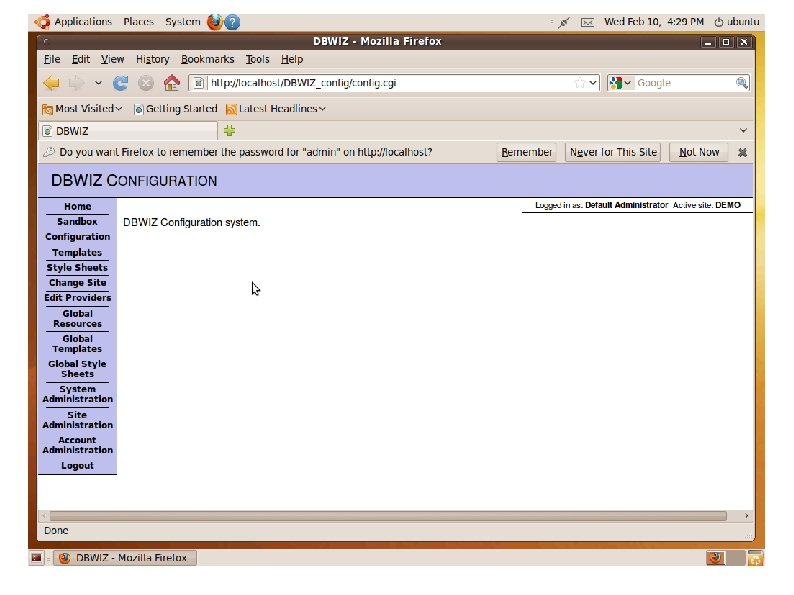Screen dimensions: 794x595
Task: Open the URL bar history dropdown
Action: click(593, 83)
